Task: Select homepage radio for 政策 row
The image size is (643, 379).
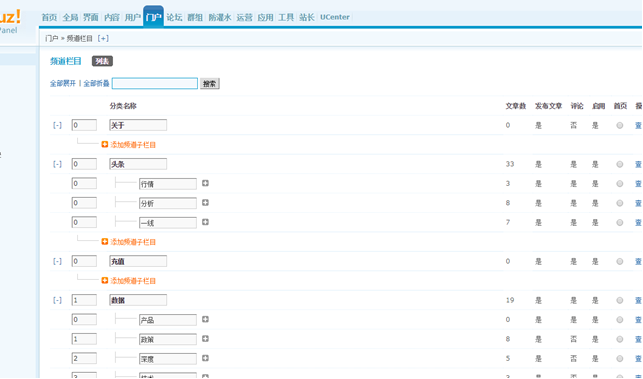Action: tap(620, 339)
